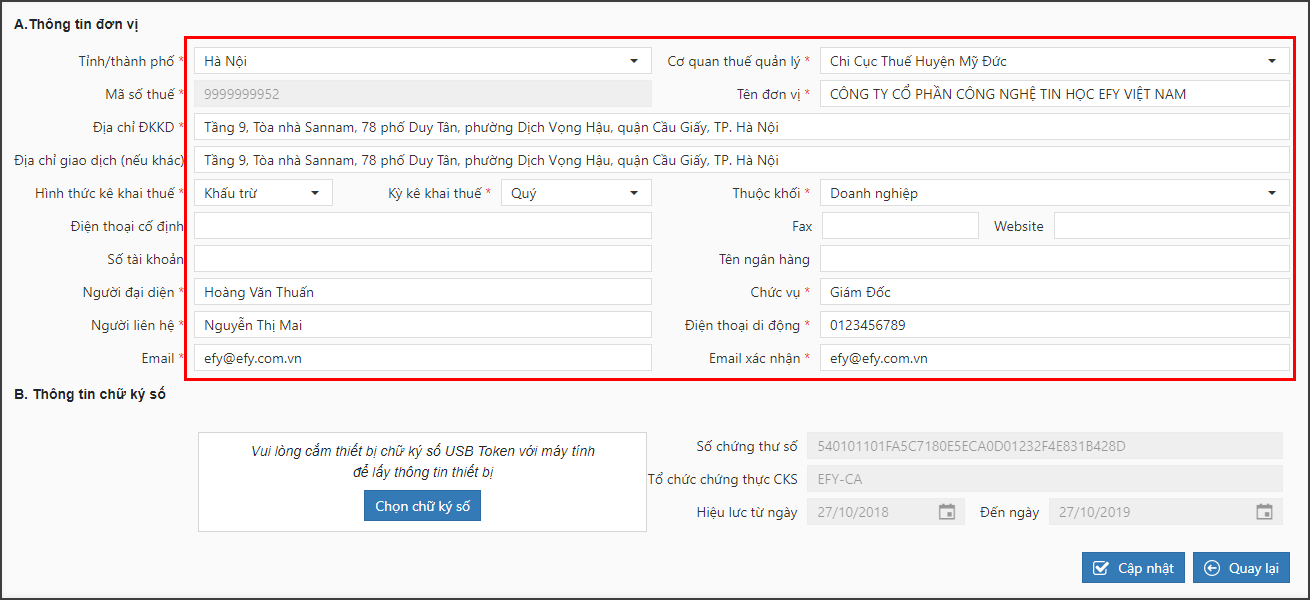
Task: Click the Số tài khoản field
Action: tap(422, 259)
